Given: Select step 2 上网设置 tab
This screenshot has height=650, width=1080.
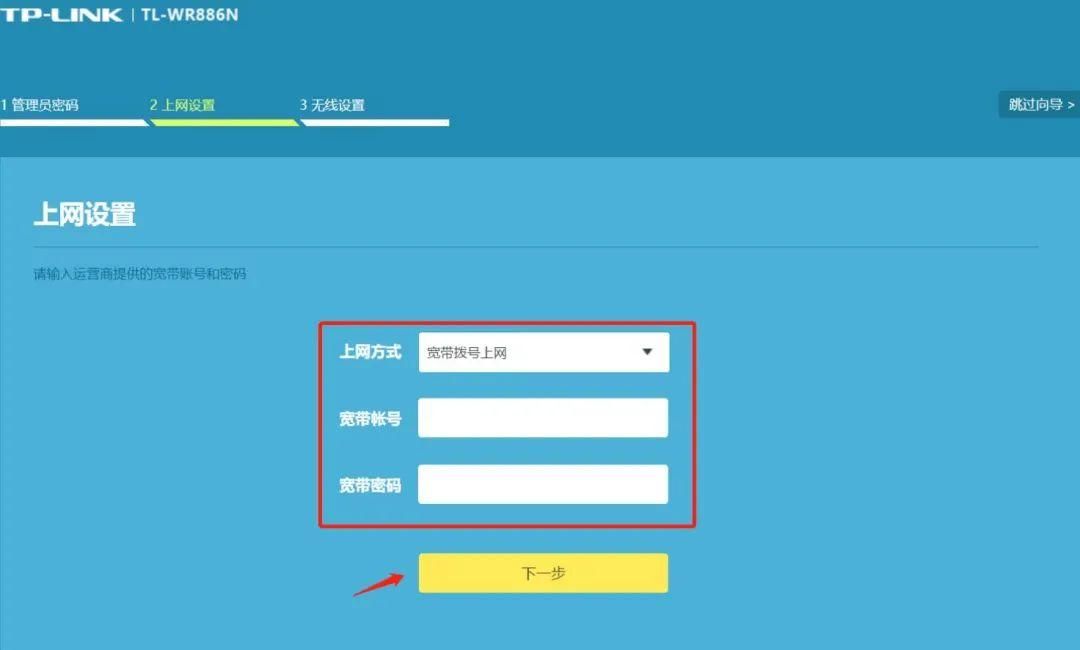Looking at the screenshot, I should (183, 105).
